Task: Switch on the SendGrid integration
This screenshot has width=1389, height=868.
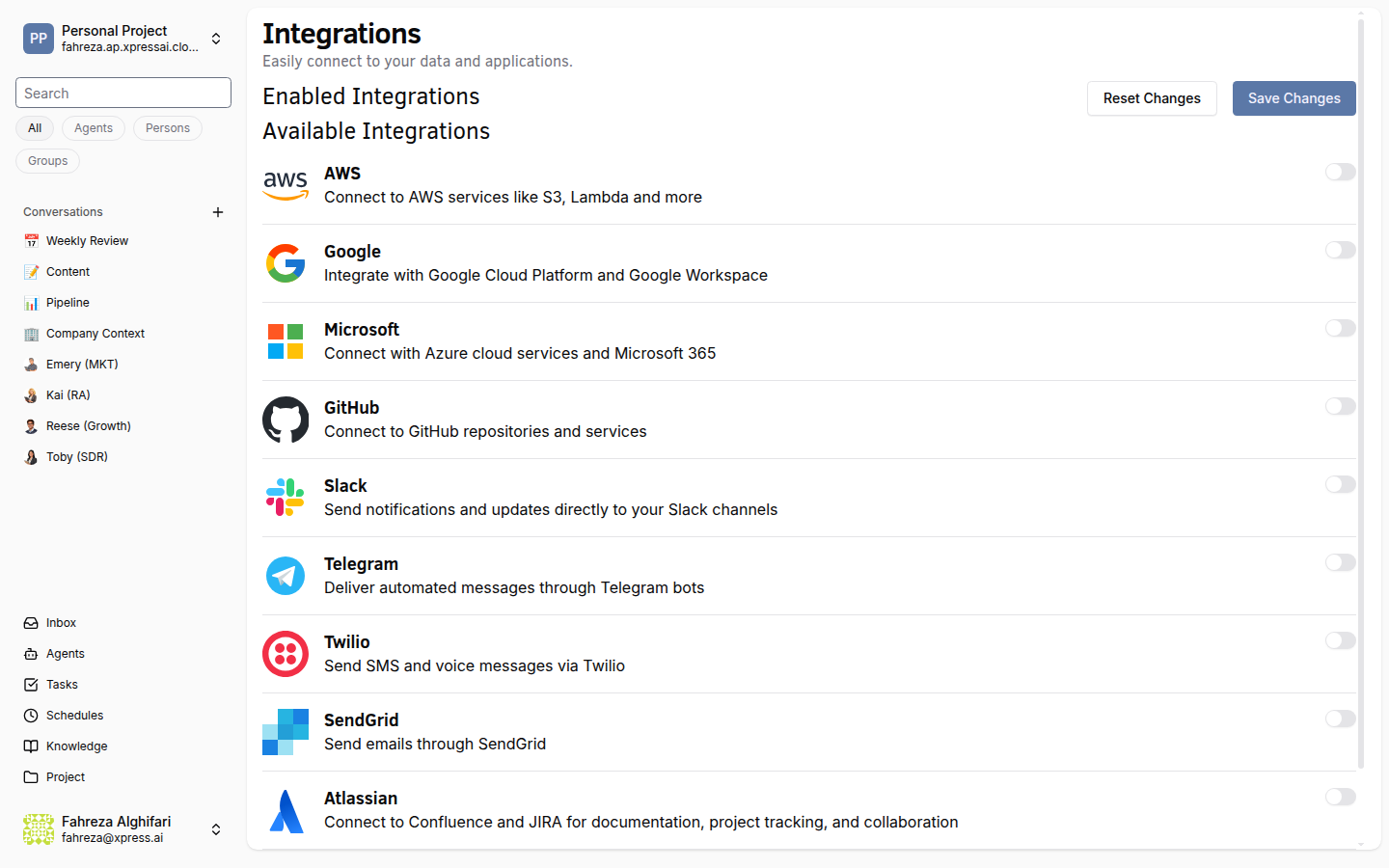Action: pyautogui.click(x=1341, y=719)
